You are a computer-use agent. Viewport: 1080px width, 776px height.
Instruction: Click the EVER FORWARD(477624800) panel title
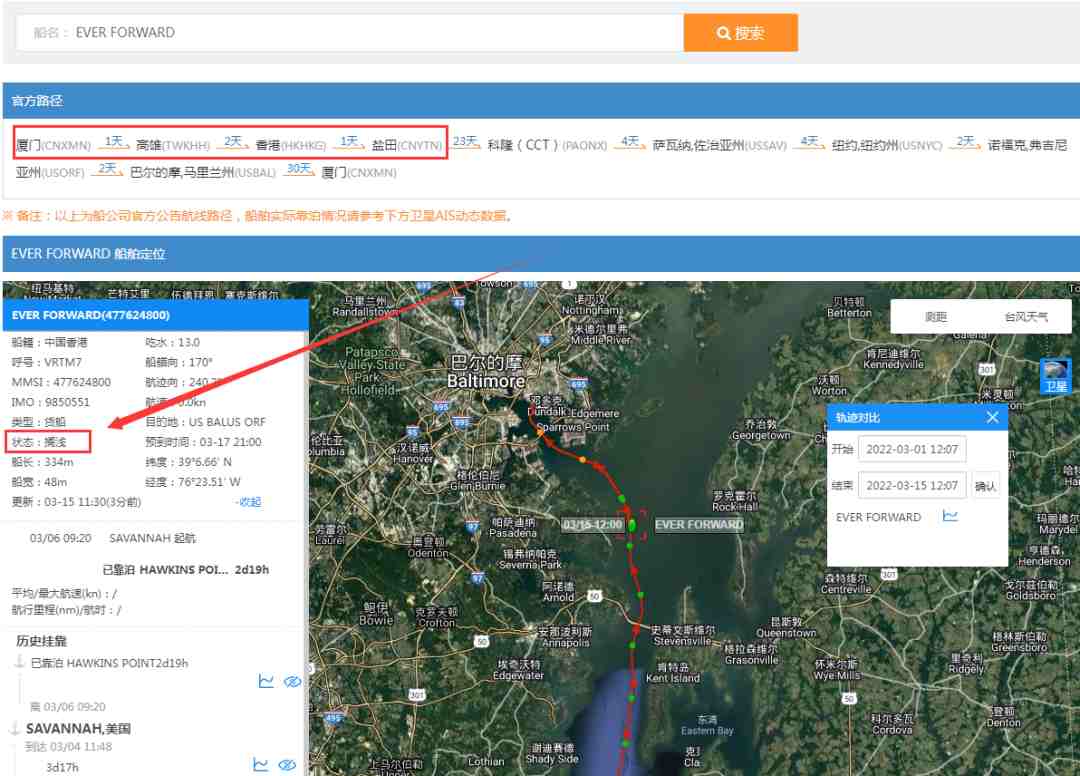tap(90, 315)
